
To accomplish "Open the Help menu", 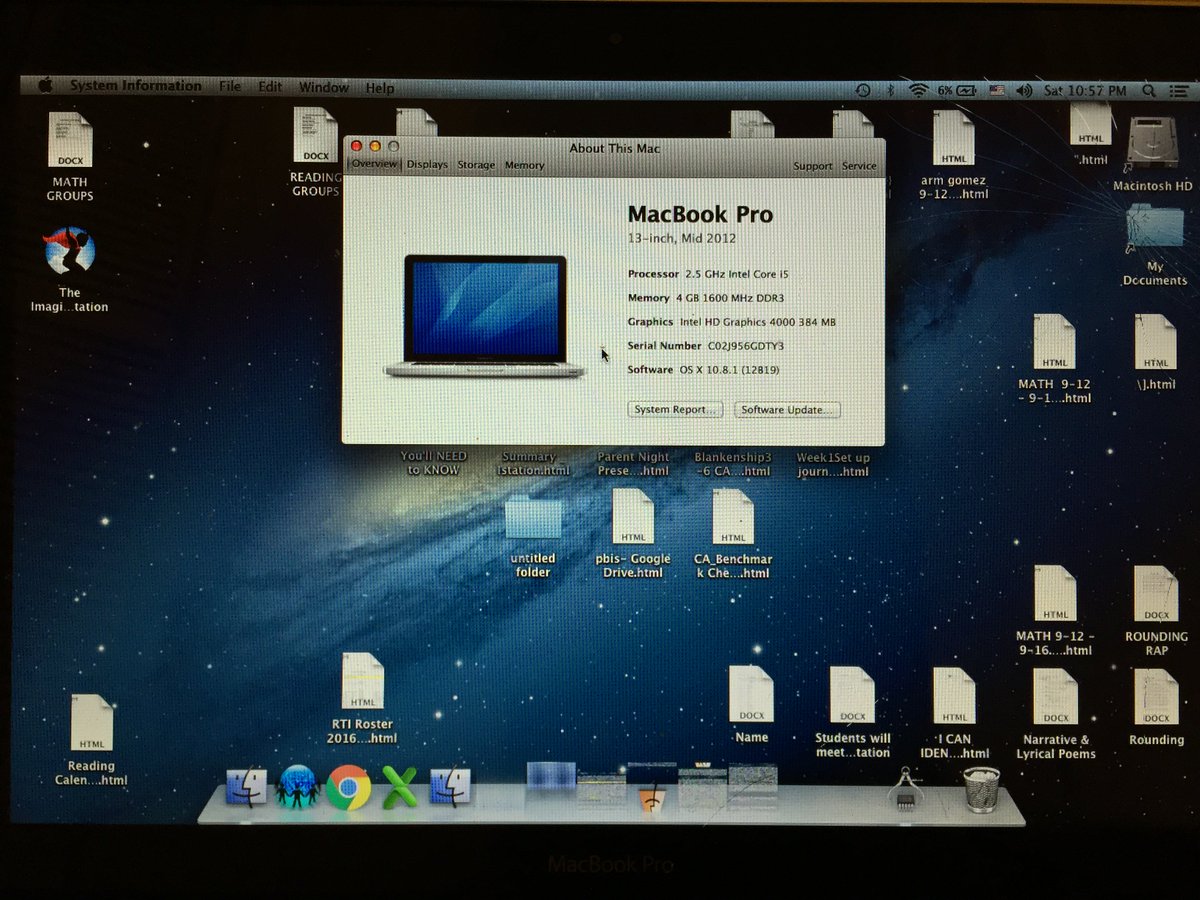I will (x=380, y=88).
